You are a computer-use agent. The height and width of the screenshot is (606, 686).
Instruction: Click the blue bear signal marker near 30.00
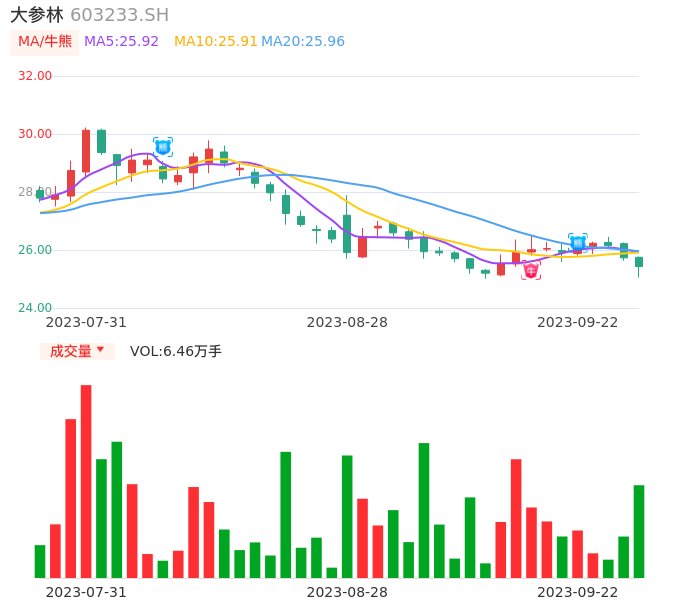click(163, 147)
